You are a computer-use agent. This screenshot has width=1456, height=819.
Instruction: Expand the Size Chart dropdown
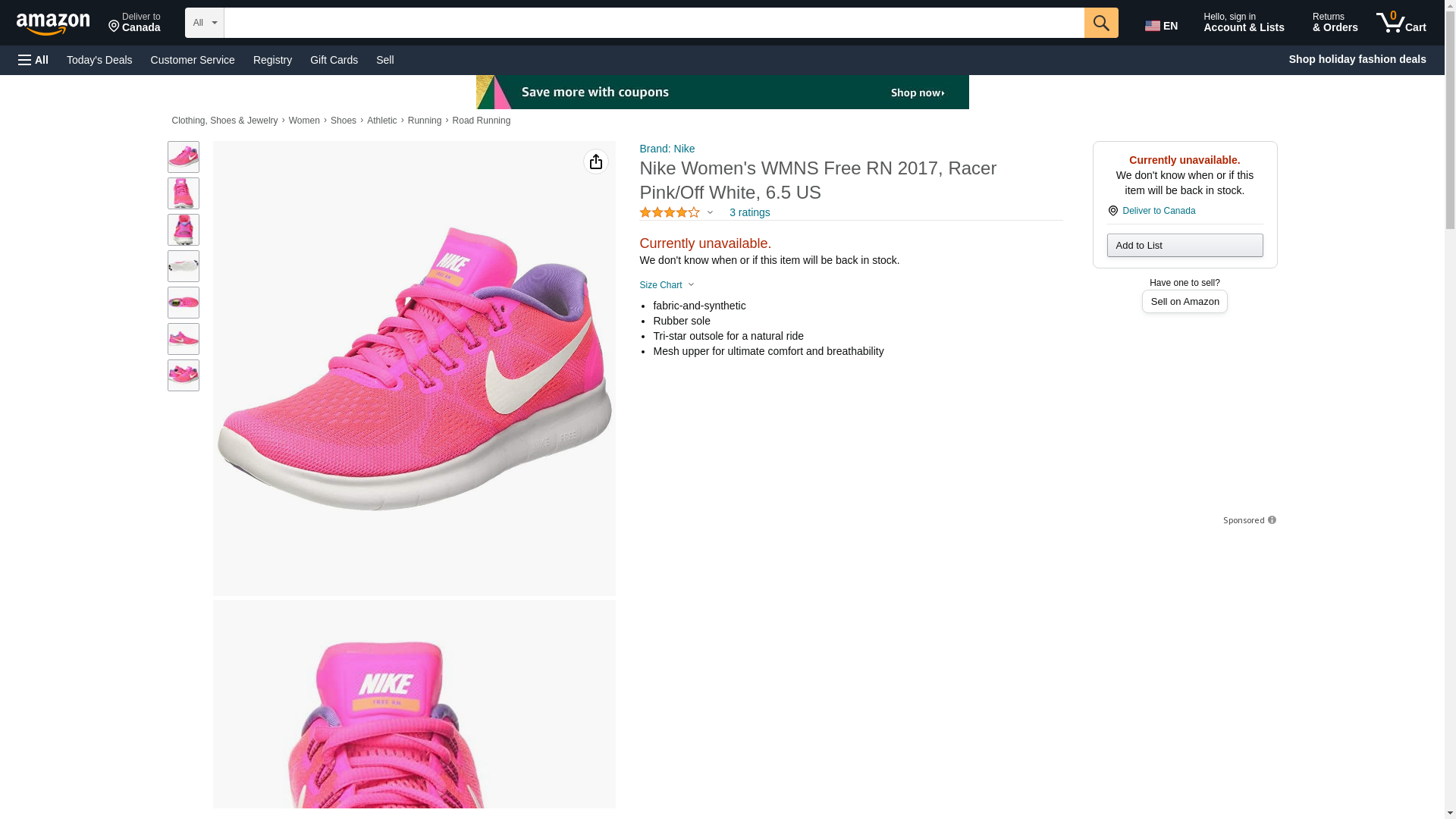pyautogui.click(x=667, y=285)
